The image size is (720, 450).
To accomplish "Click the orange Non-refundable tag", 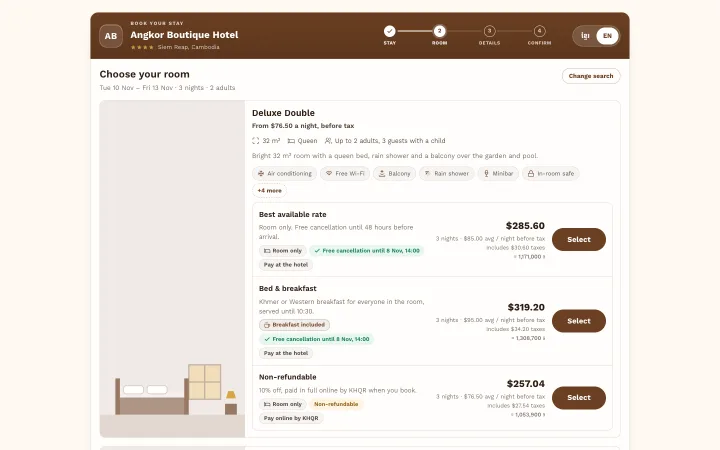I will click(x=336, y=404).
